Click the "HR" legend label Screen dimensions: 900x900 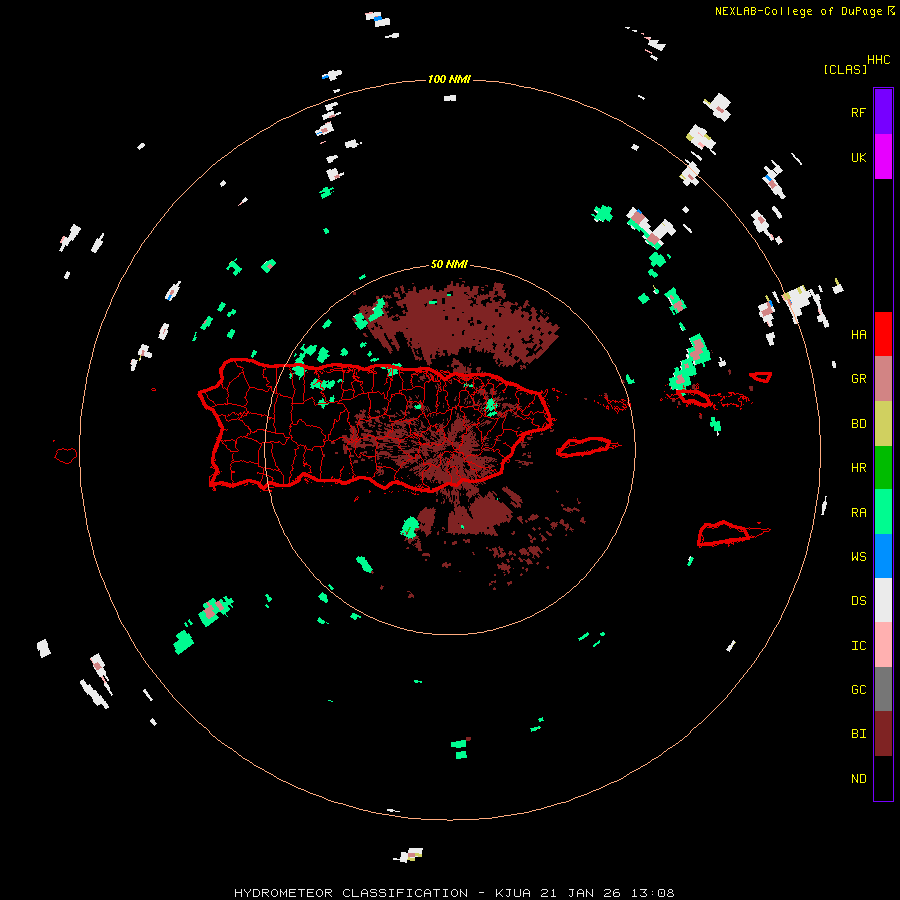(858, 468)
